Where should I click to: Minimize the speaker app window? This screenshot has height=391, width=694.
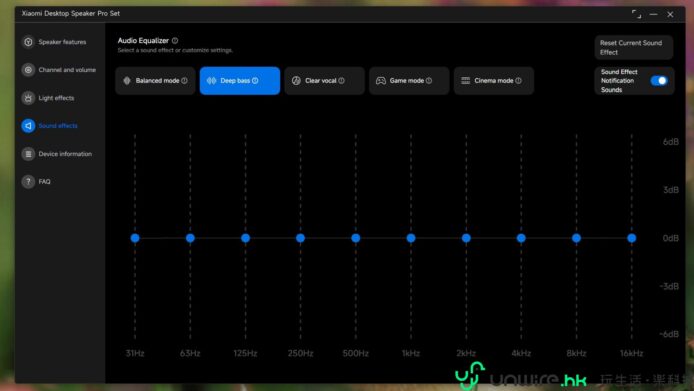point(654,14)
